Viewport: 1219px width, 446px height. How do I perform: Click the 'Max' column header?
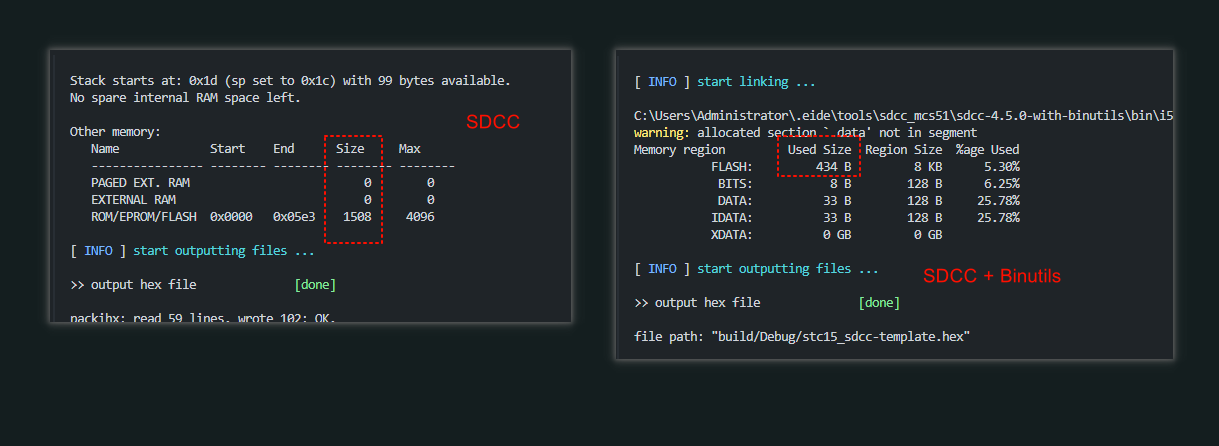pos(409,149)
